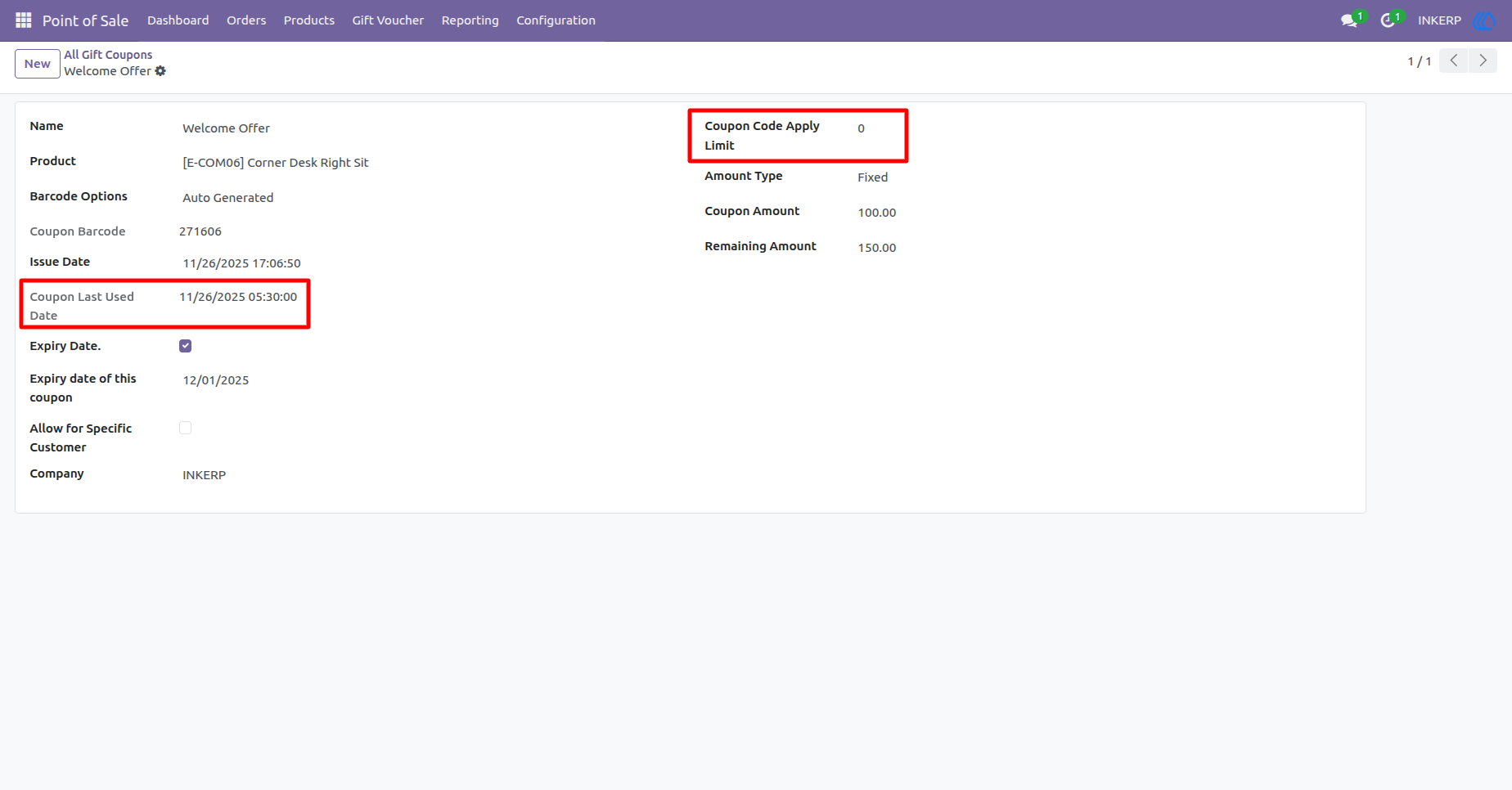This screenshot has height=790, width=1512.
Task: Go back to All Gift Coupons breadcrumb
Action: click(x=108, y=55)
